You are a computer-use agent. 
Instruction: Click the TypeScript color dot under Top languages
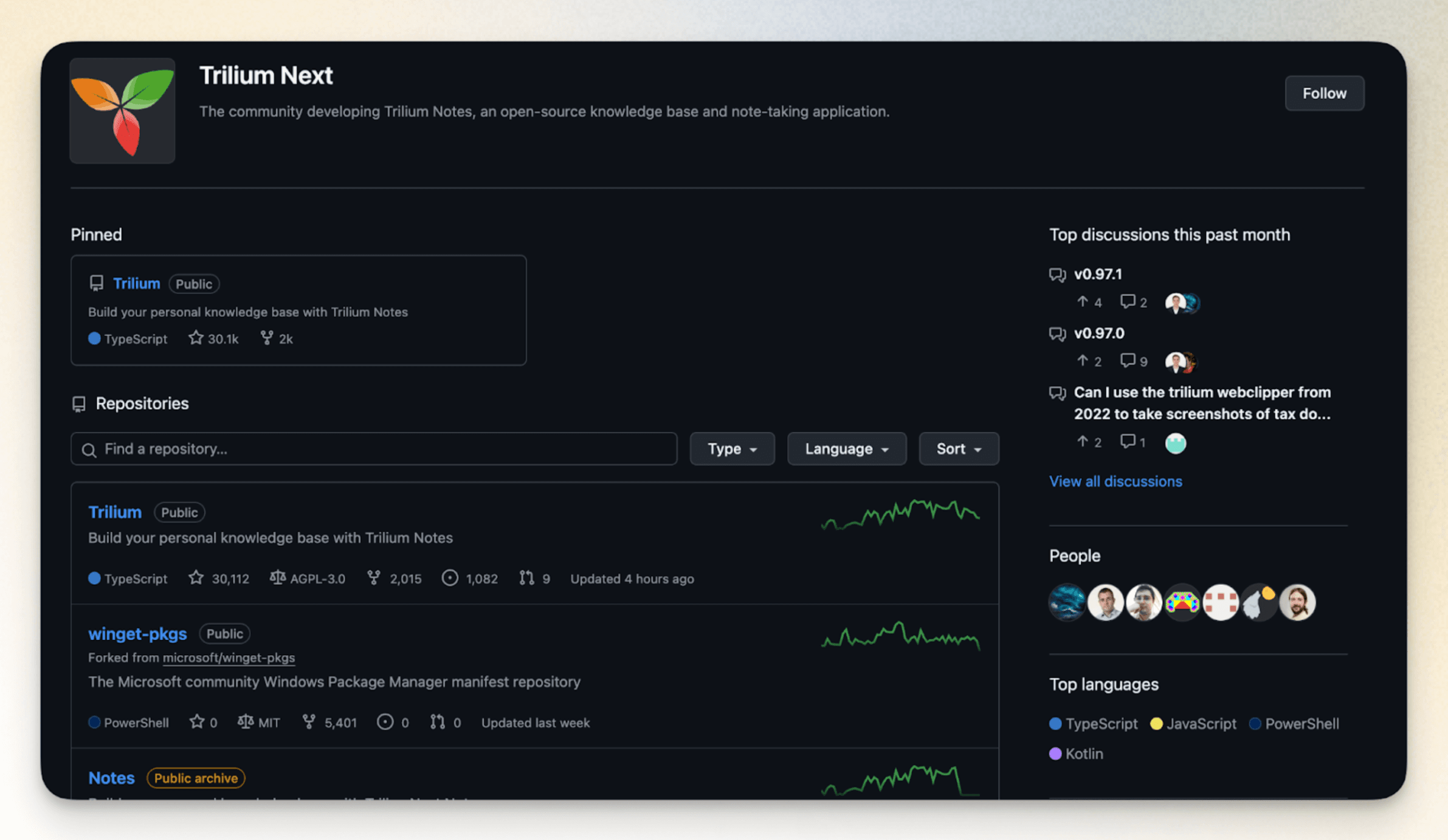[x=1055, y=723]
